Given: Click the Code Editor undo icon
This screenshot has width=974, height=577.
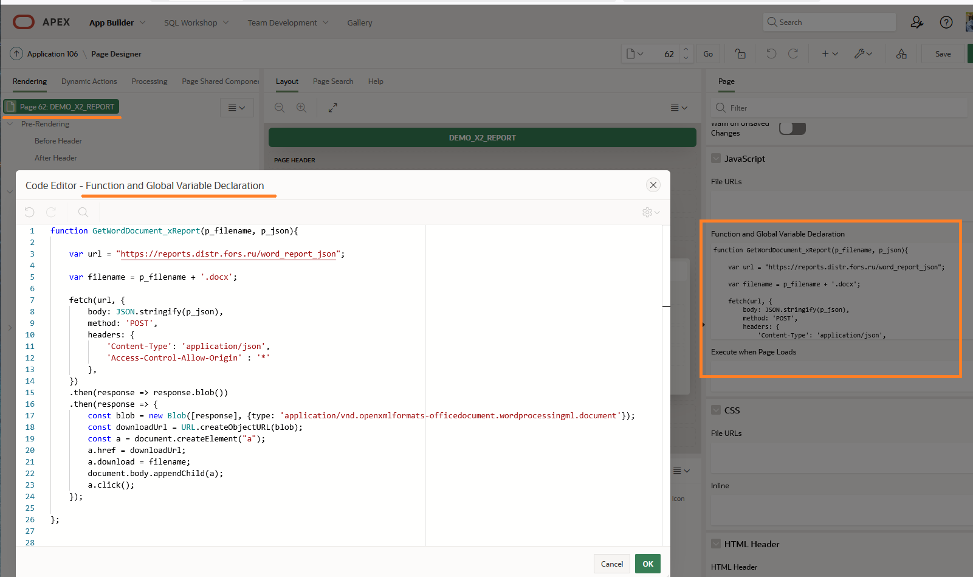Looking at the screenshot, I should click(29, 212).
